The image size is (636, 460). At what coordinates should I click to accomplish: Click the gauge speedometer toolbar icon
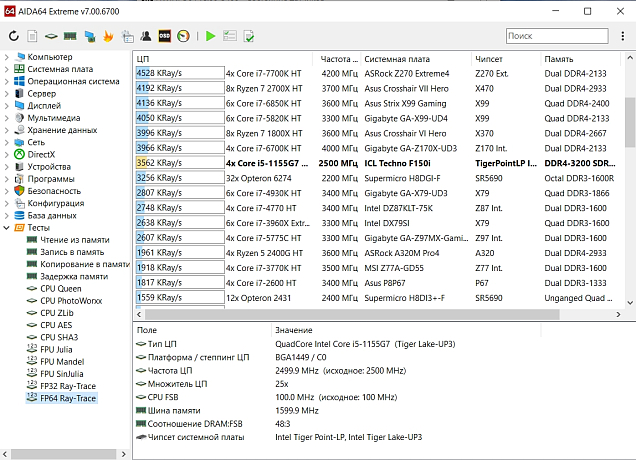[184, 36]
